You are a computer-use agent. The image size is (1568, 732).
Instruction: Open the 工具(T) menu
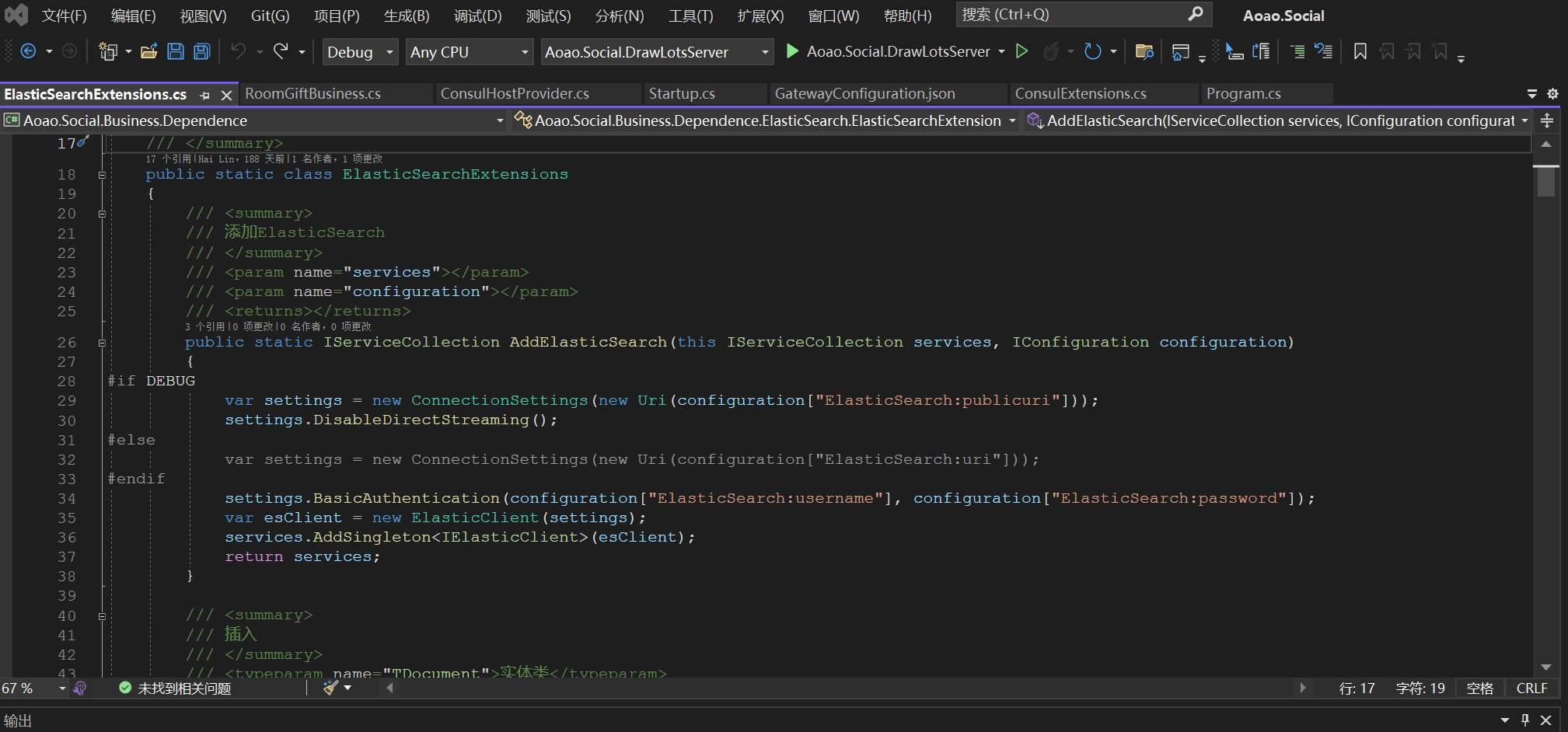[x=690, y=16]
